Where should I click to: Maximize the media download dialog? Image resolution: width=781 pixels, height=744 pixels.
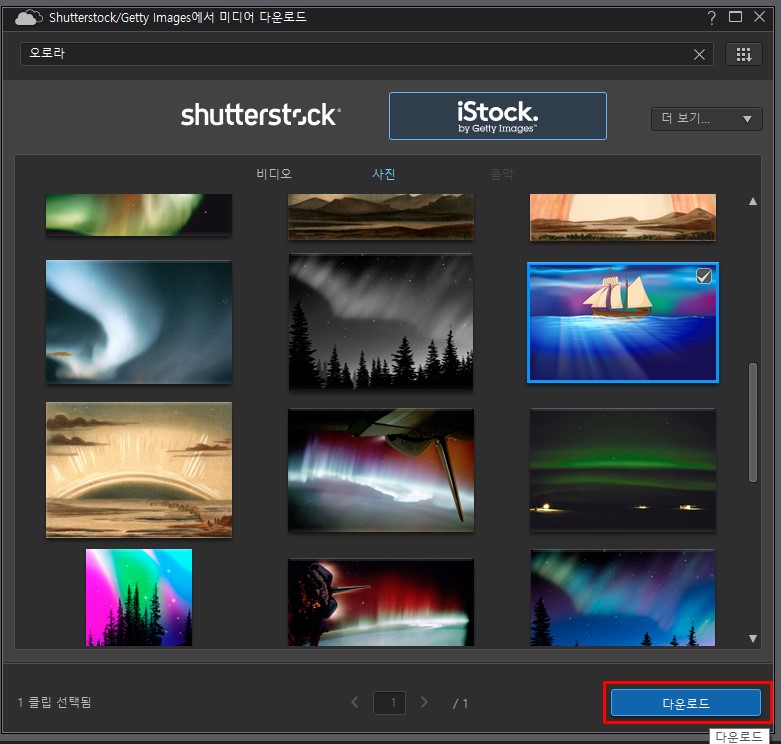(735, 17)
